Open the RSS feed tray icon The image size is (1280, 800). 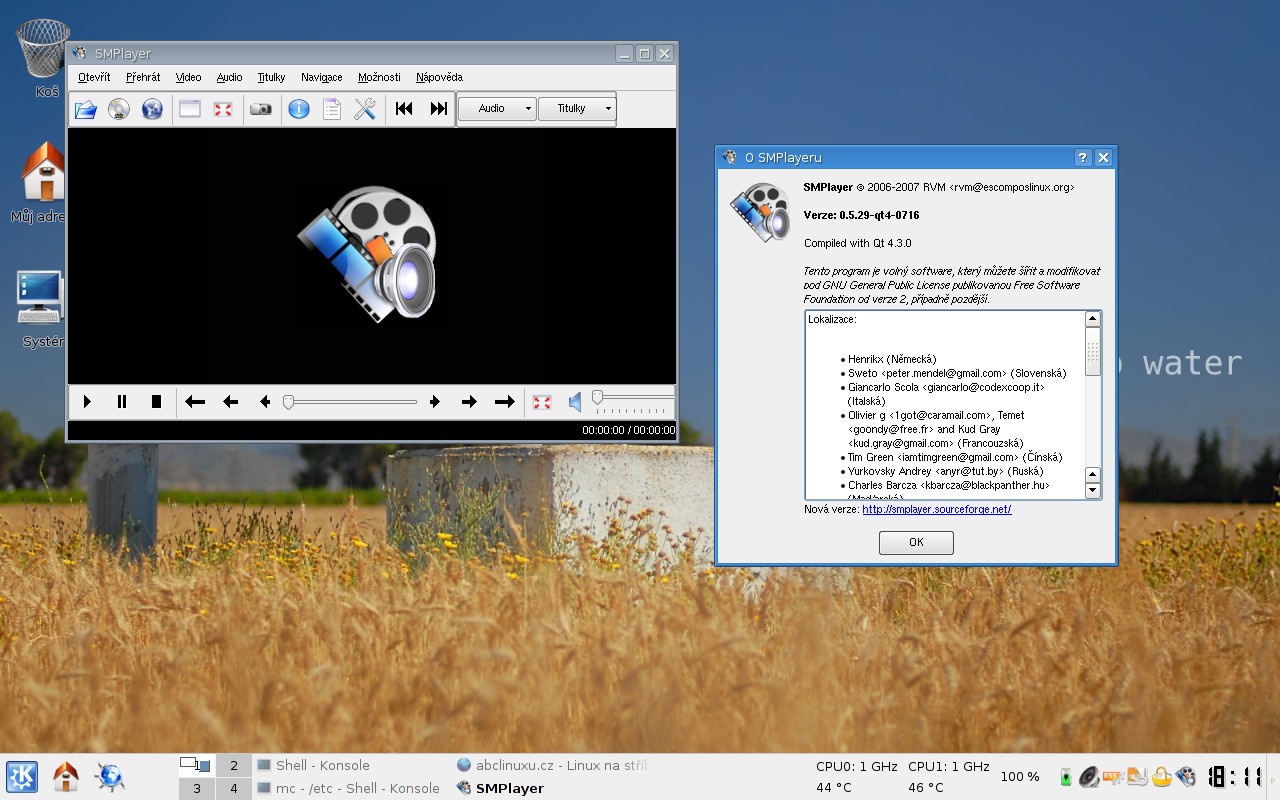coord(1112,776)
